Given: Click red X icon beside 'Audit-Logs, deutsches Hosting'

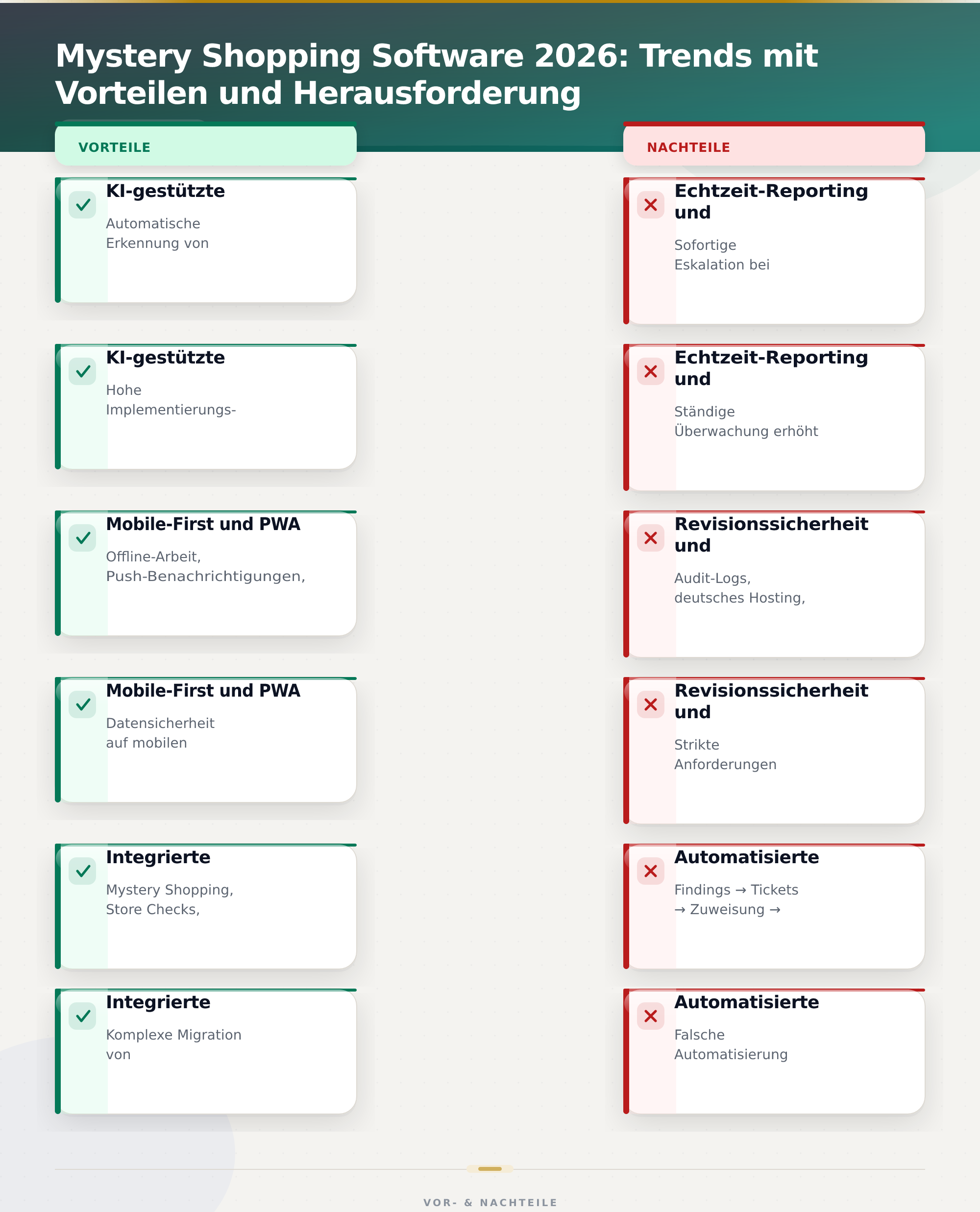Looking at the screenshot, I should click(650, 538).
